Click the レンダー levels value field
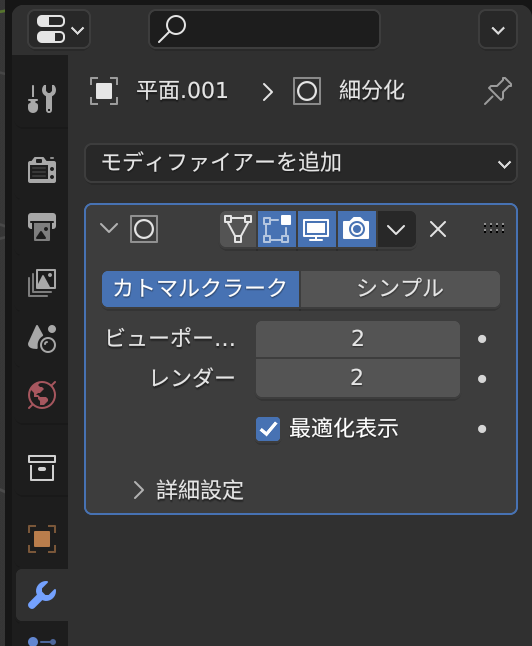This screenshot has width=532, height=646. pos(358,378)
